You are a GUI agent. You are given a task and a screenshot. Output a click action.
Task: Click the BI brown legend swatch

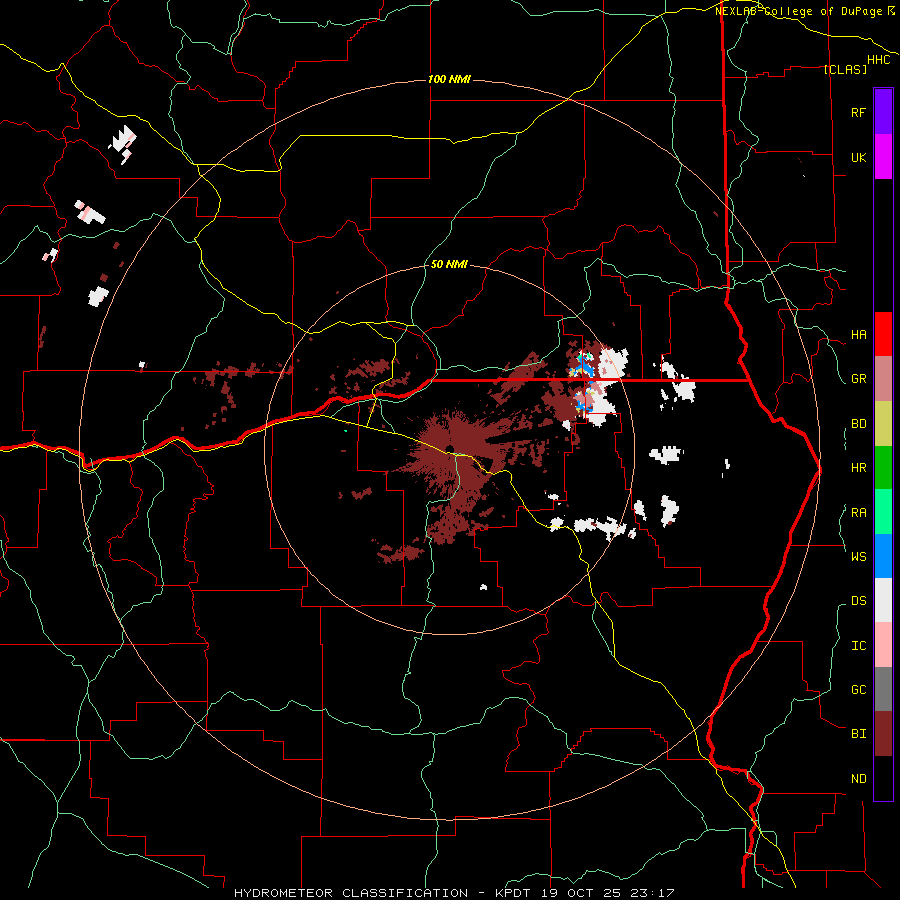(883, 734)
